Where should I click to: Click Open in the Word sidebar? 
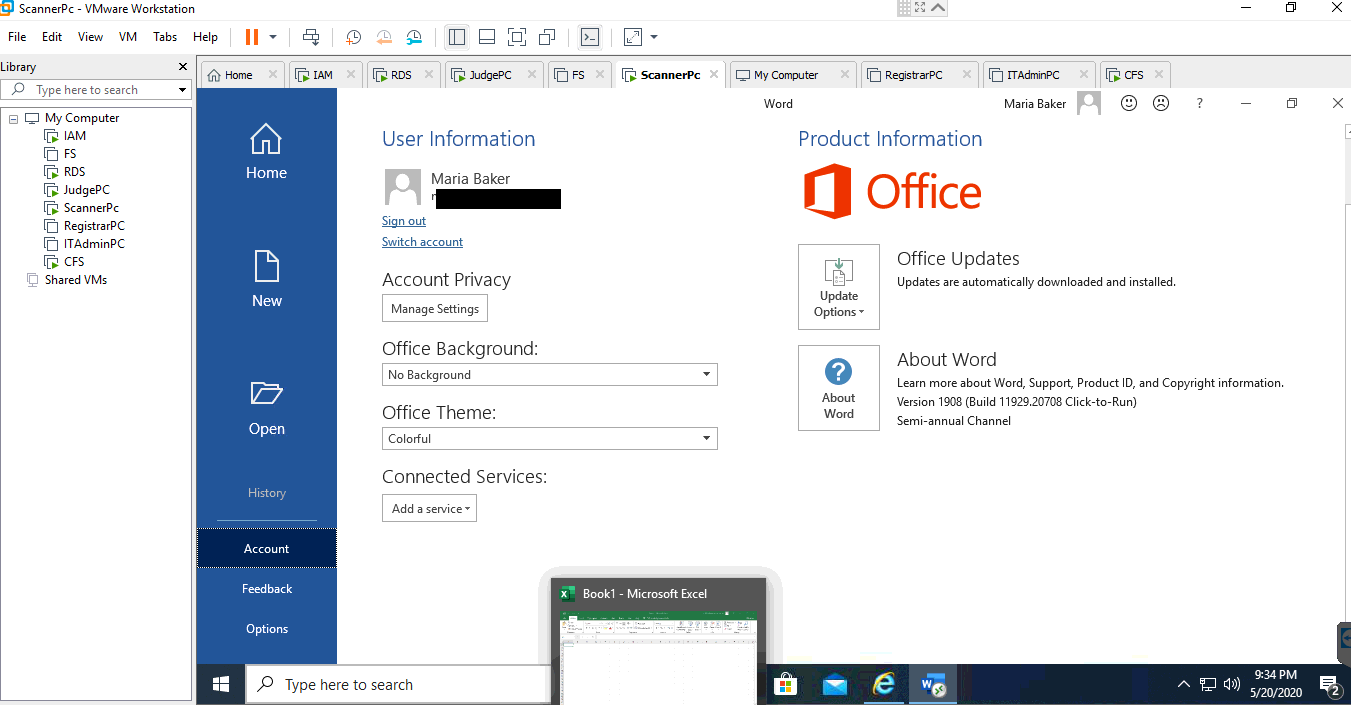pos(267,407)
